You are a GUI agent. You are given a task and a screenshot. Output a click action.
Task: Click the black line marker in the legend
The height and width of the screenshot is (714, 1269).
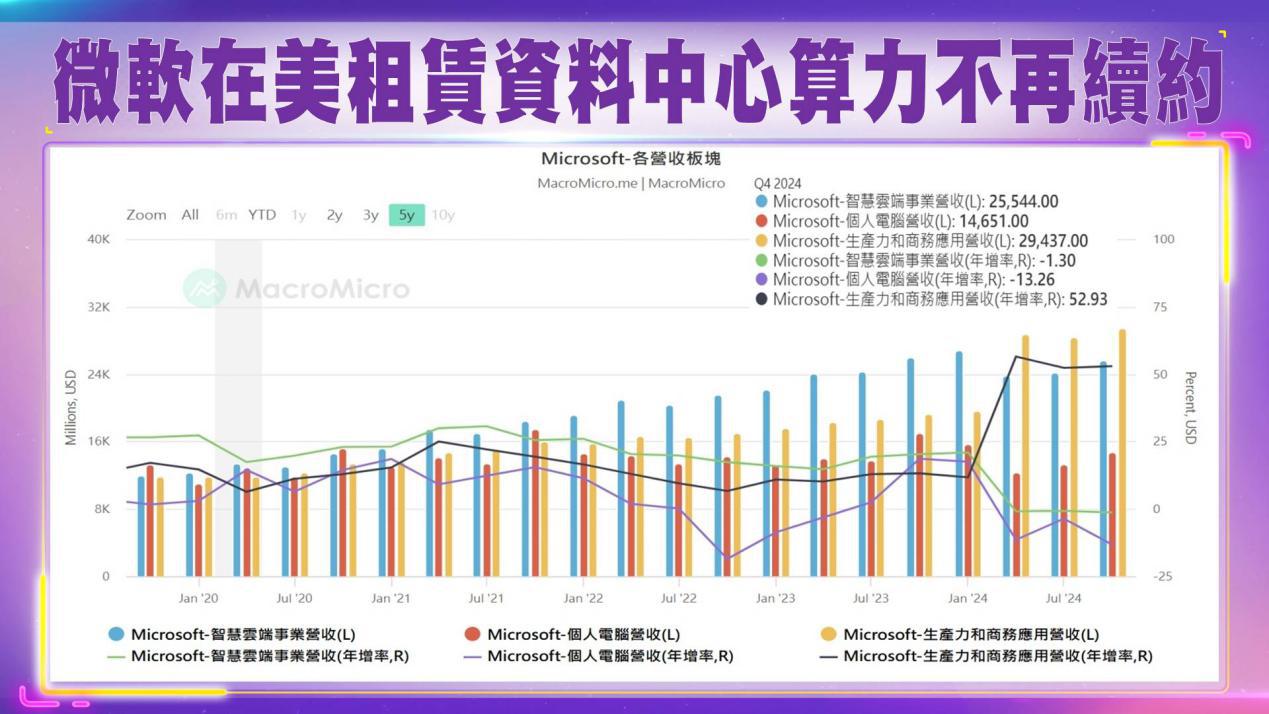[x=829, y=657]
